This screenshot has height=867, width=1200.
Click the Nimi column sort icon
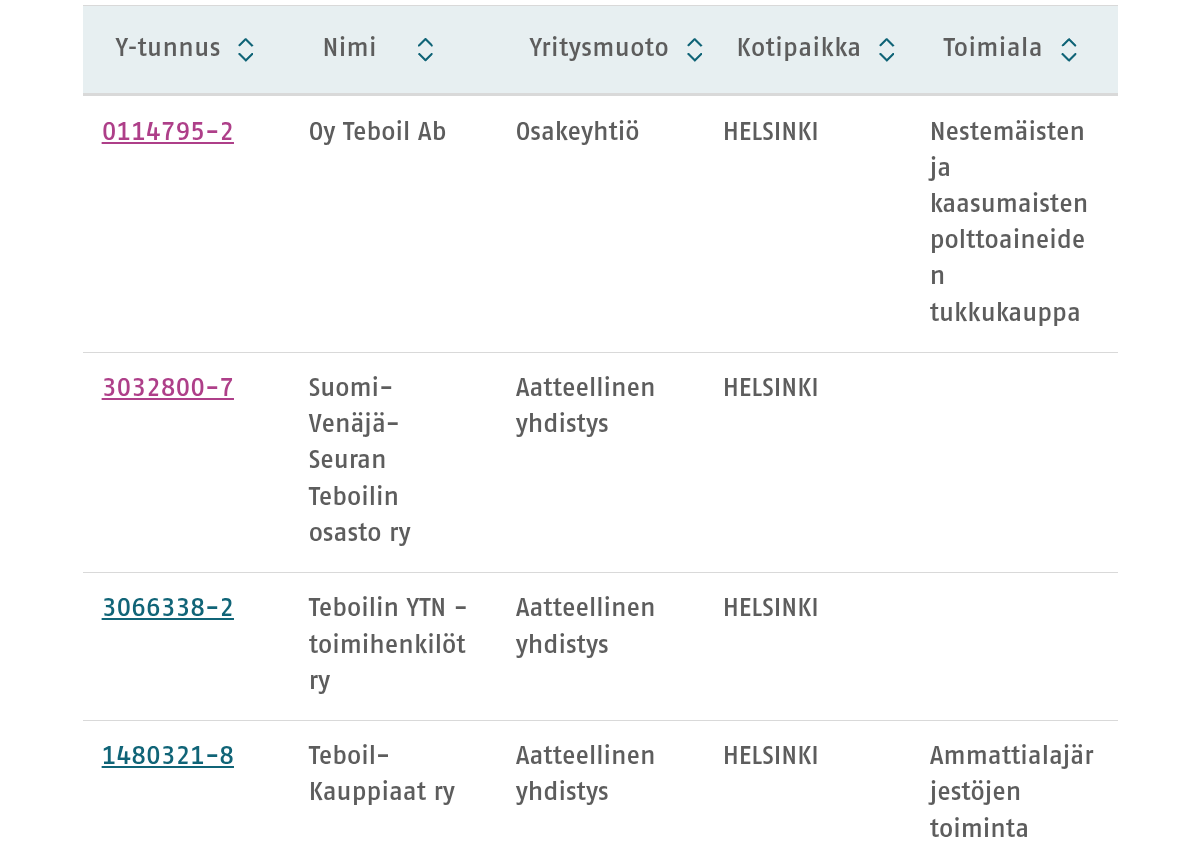pos(425,48)
